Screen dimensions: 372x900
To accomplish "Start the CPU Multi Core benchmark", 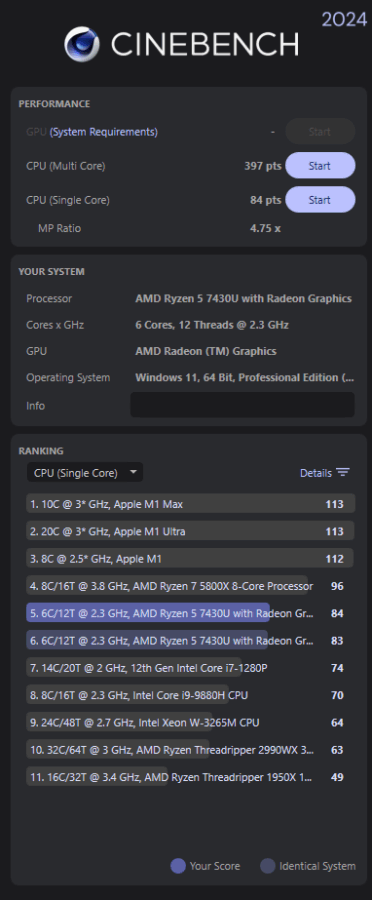I will coord(320,166).
